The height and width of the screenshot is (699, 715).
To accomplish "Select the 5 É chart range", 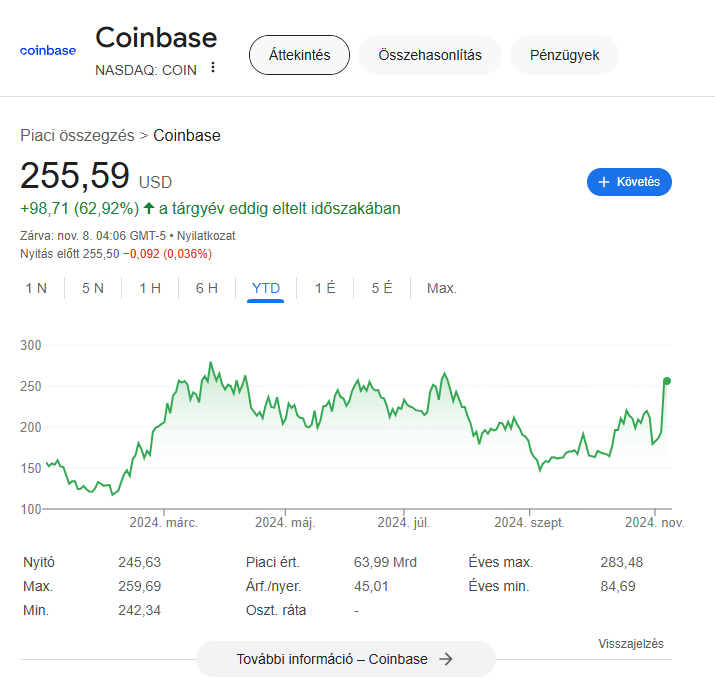I will tap(382, 288).
